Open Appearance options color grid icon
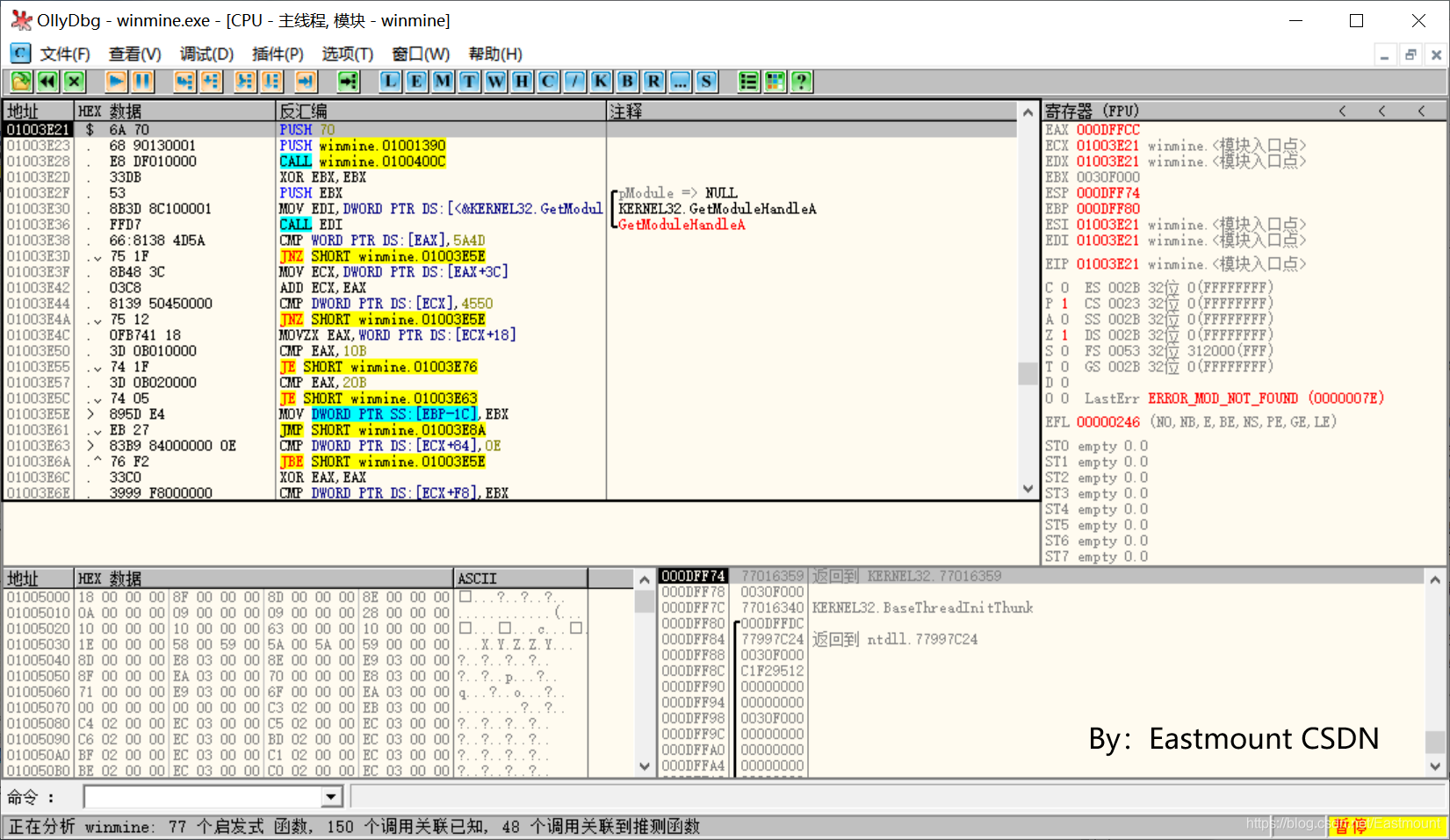Viewport: 1450px width, 840px height. tap(775, 82)
